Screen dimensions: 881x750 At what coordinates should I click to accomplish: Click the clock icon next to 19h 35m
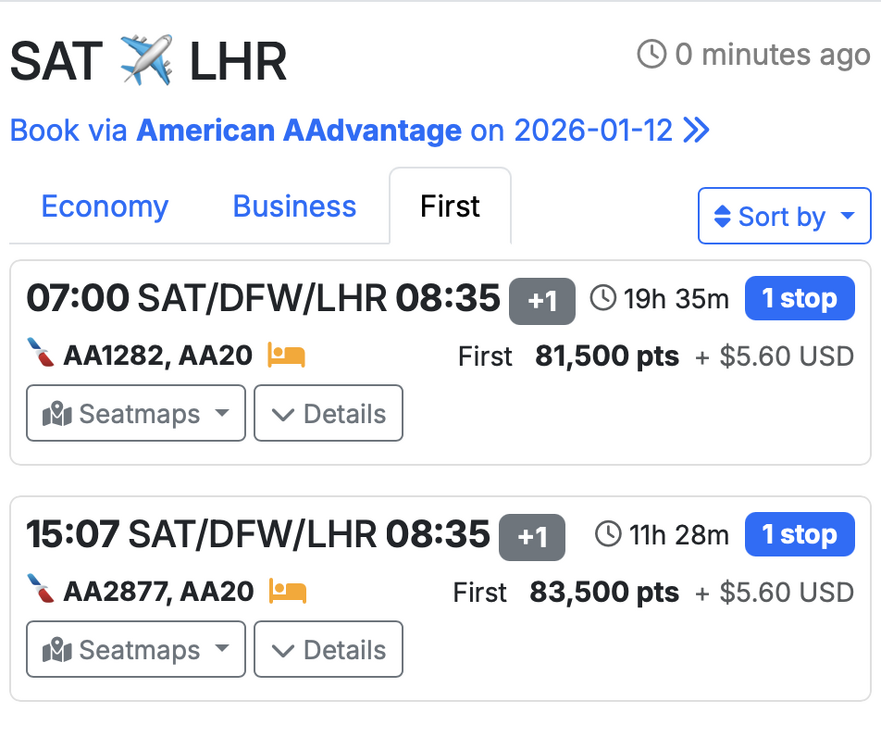(603, 298)
